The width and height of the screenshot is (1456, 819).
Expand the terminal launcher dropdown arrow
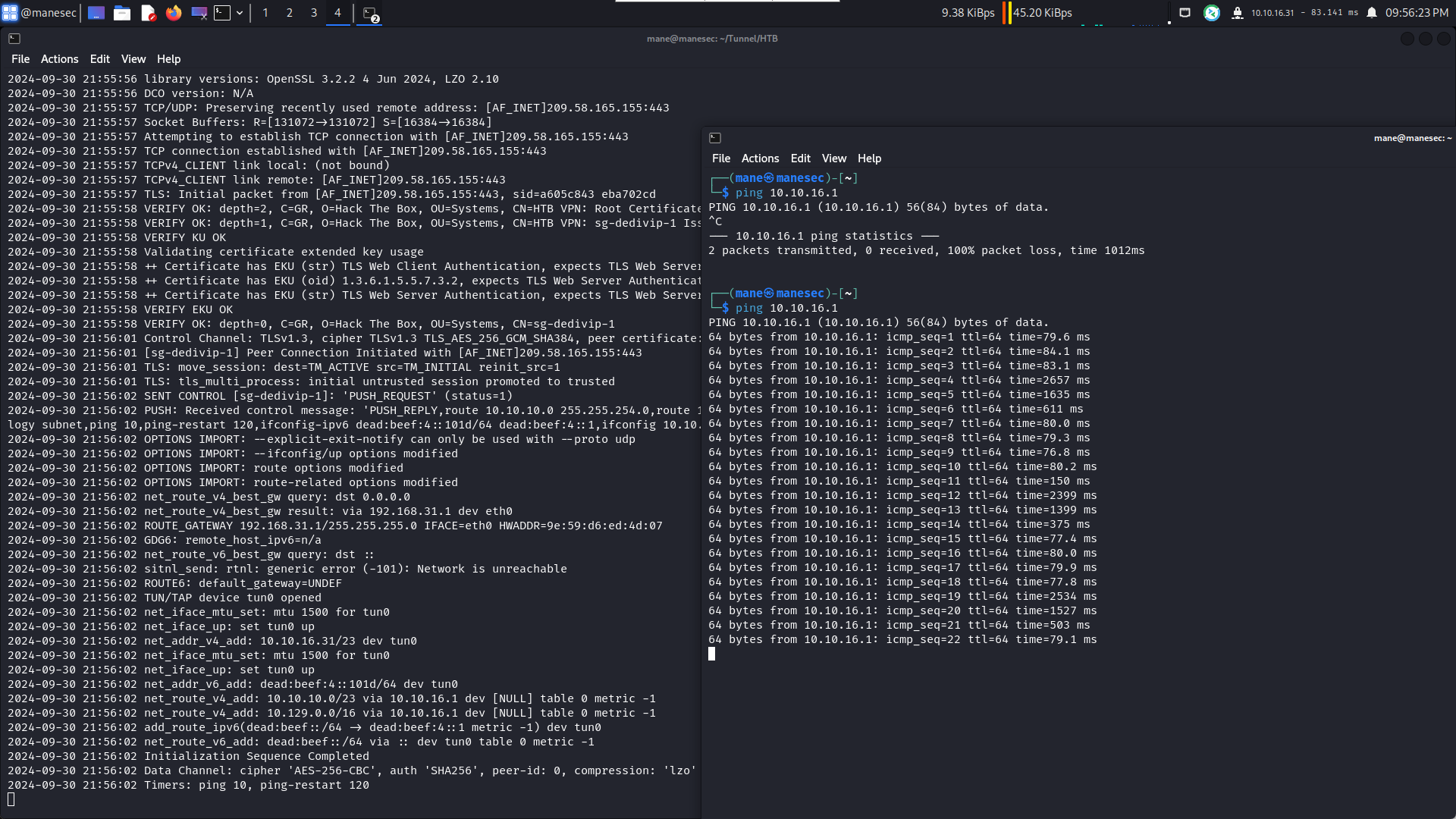pyautogui.click(x=240, y=13)
